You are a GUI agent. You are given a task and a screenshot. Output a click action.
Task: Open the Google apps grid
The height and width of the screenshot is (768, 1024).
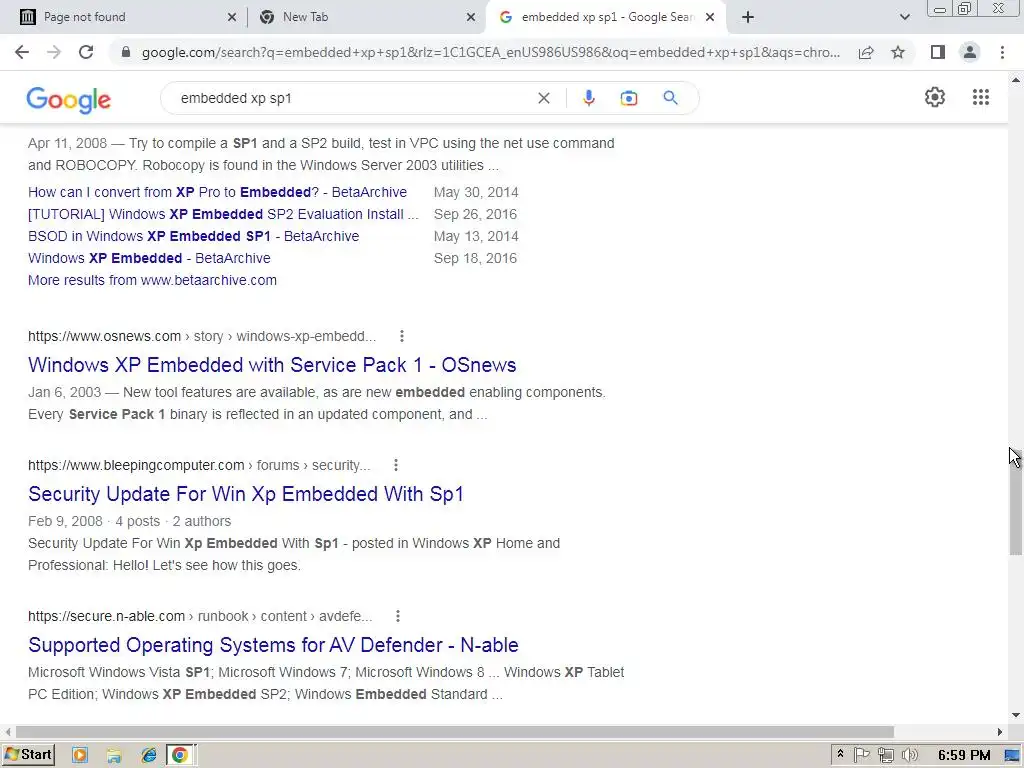tap(980, 97)
